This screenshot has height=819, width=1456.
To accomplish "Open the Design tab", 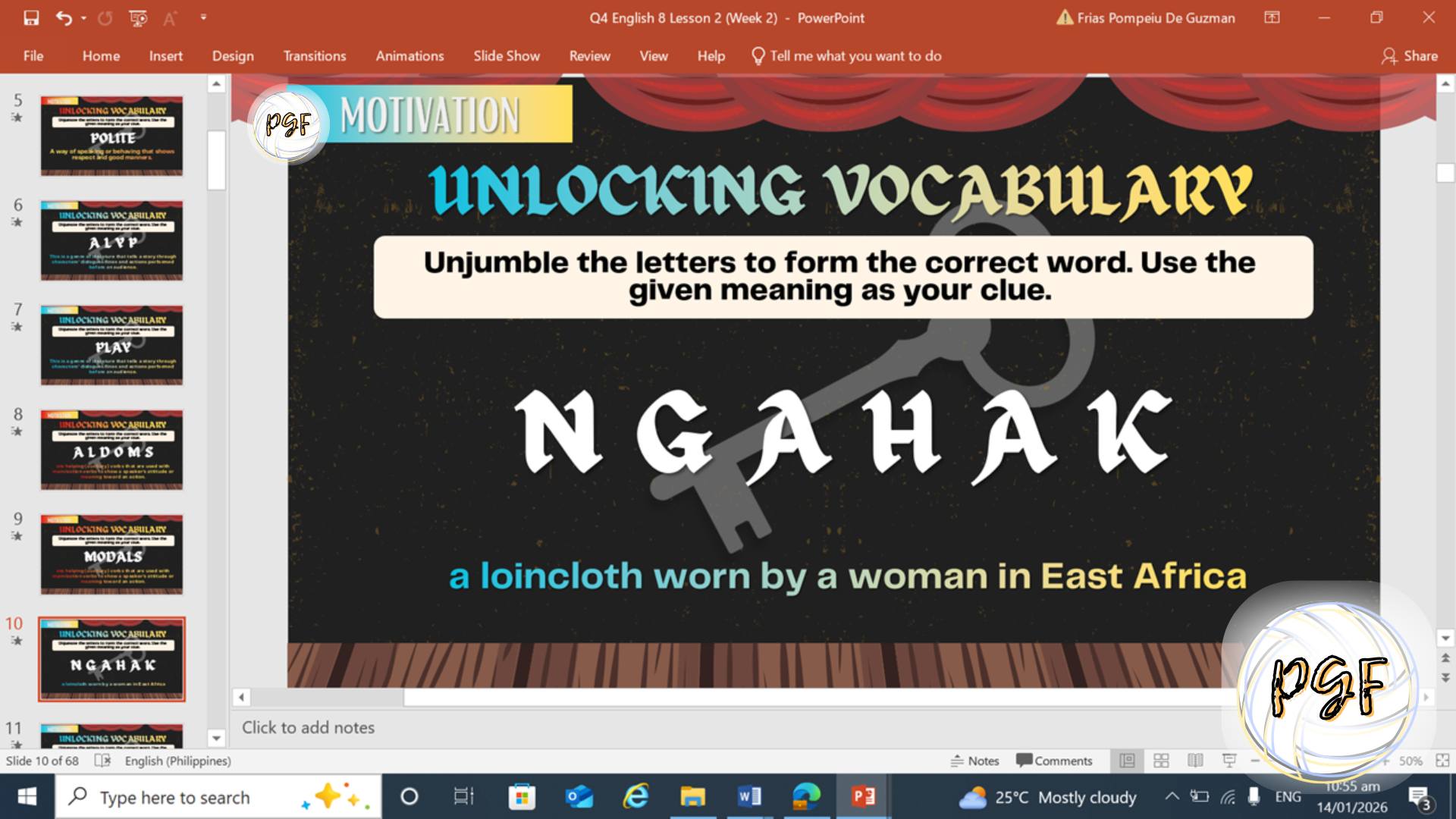I will (233, 56).
